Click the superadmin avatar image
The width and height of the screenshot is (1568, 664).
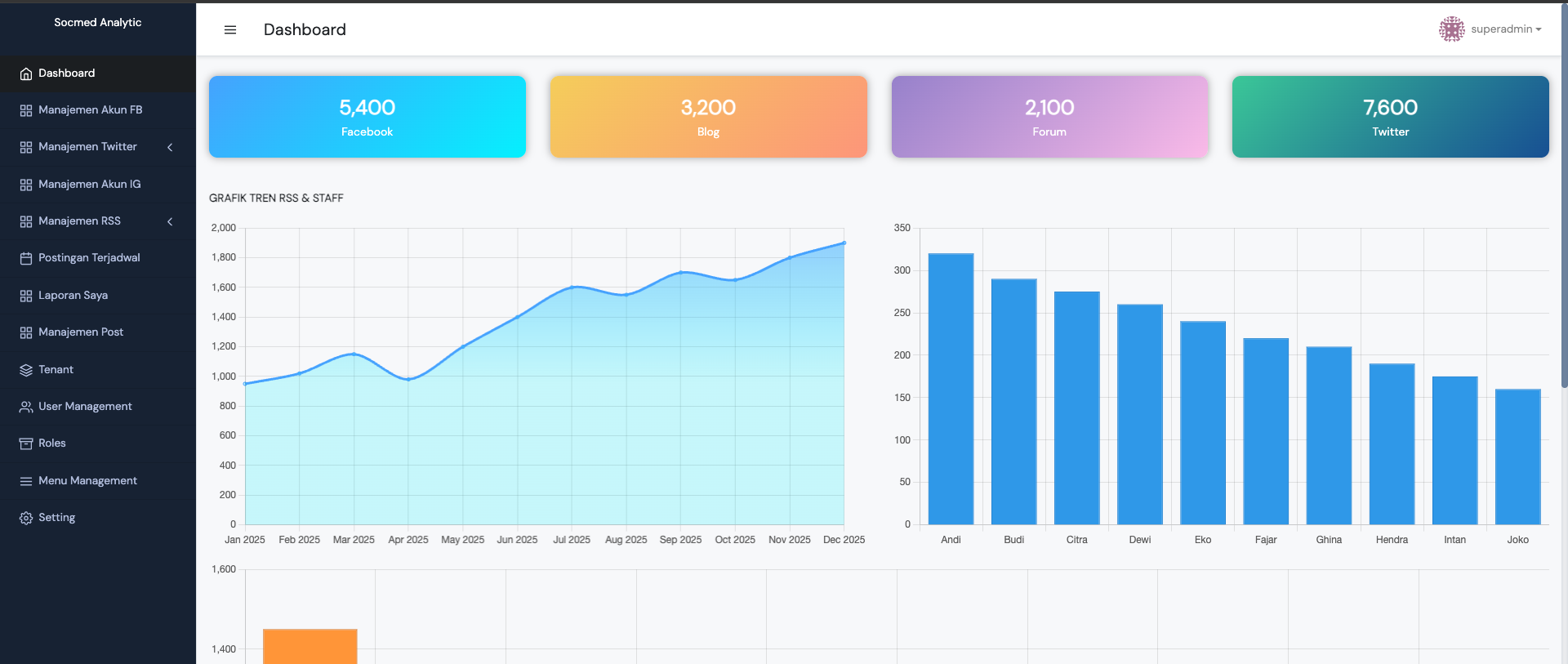click(x=1451, y=29)
